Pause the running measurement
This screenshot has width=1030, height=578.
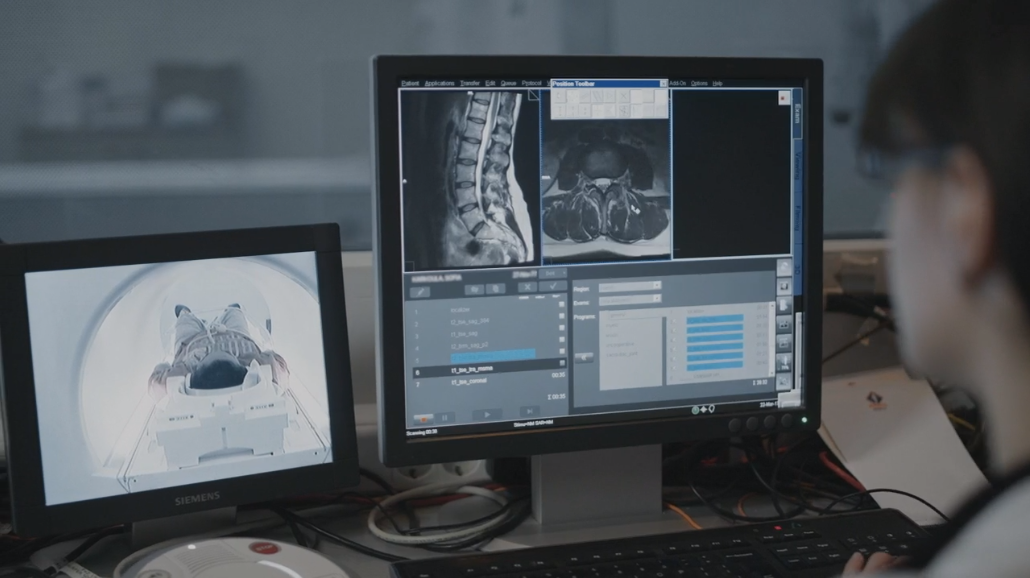click(x=445, y=417)
